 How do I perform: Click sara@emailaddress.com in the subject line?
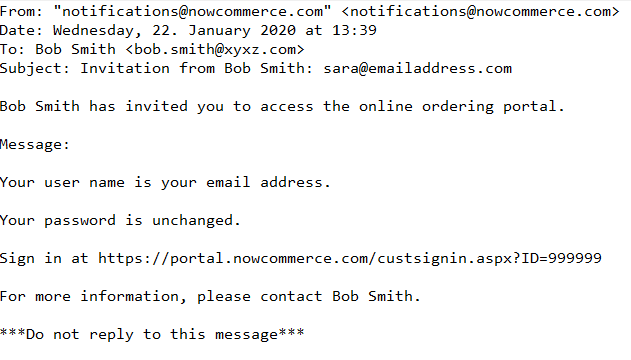click(418, 68)
